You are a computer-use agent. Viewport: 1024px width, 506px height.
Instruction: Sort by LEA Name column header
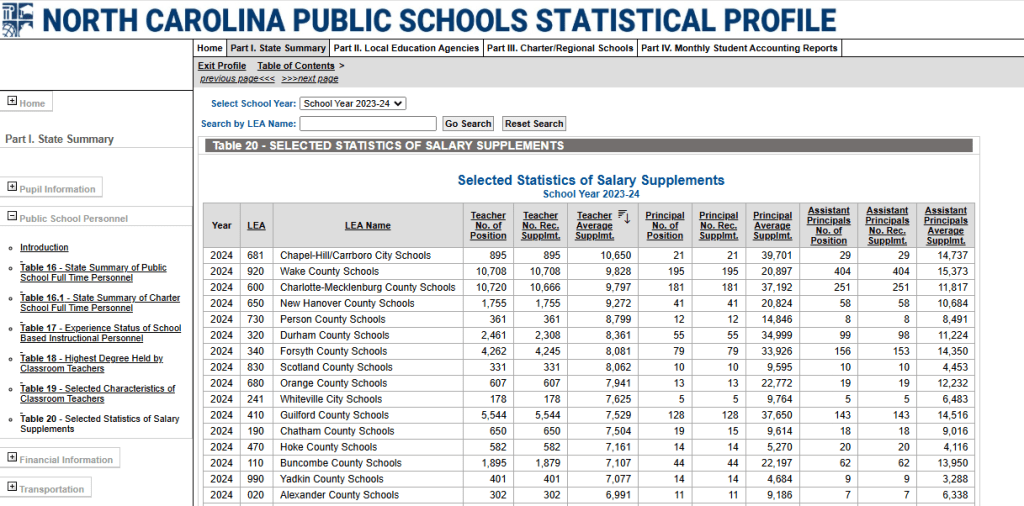[367, 226]
